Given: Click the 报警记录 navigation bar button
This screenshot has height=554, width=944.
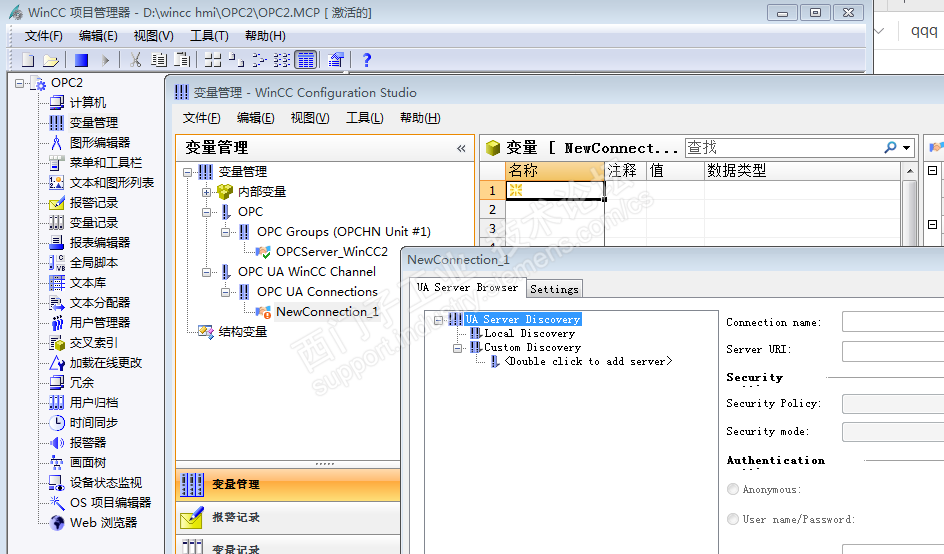Looking at the screenshot, I should (x=288, y=517).
